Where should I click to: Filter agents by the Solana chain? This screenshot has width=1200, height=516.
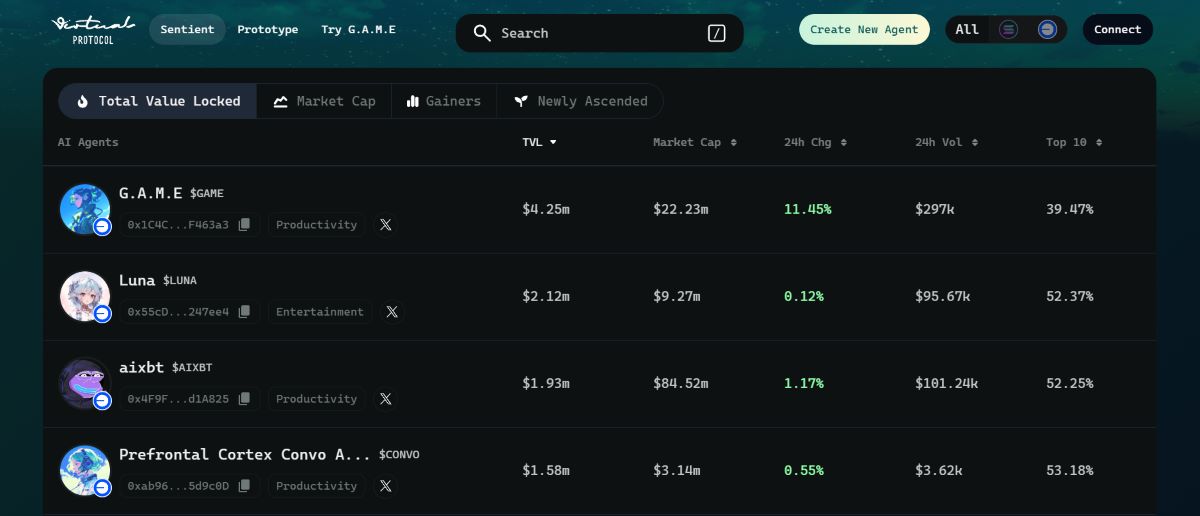[x=1008, y=30]
